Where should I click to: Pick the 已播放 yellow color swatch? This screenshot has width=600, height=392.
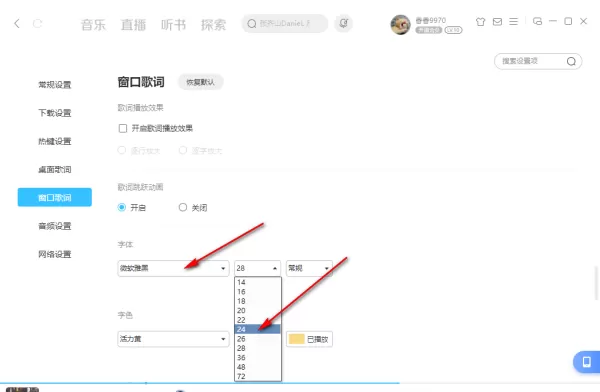point(297,339)
